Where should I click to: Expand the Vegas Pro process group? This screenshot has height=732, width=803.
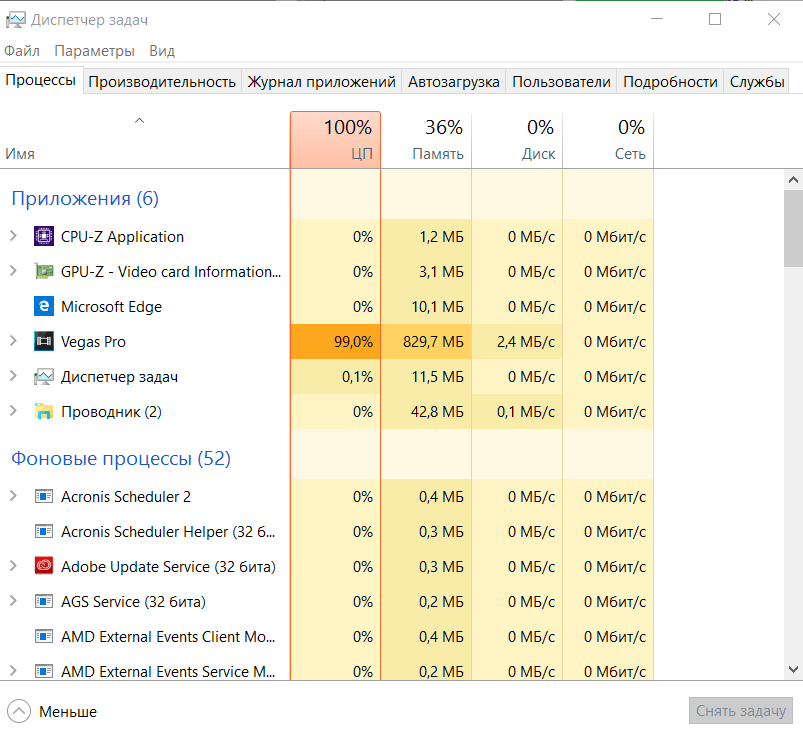14,341
